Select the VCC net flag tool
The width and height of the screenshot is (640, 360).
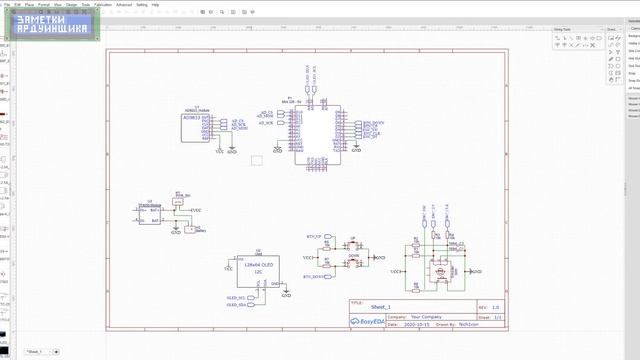tap(557, 45)
